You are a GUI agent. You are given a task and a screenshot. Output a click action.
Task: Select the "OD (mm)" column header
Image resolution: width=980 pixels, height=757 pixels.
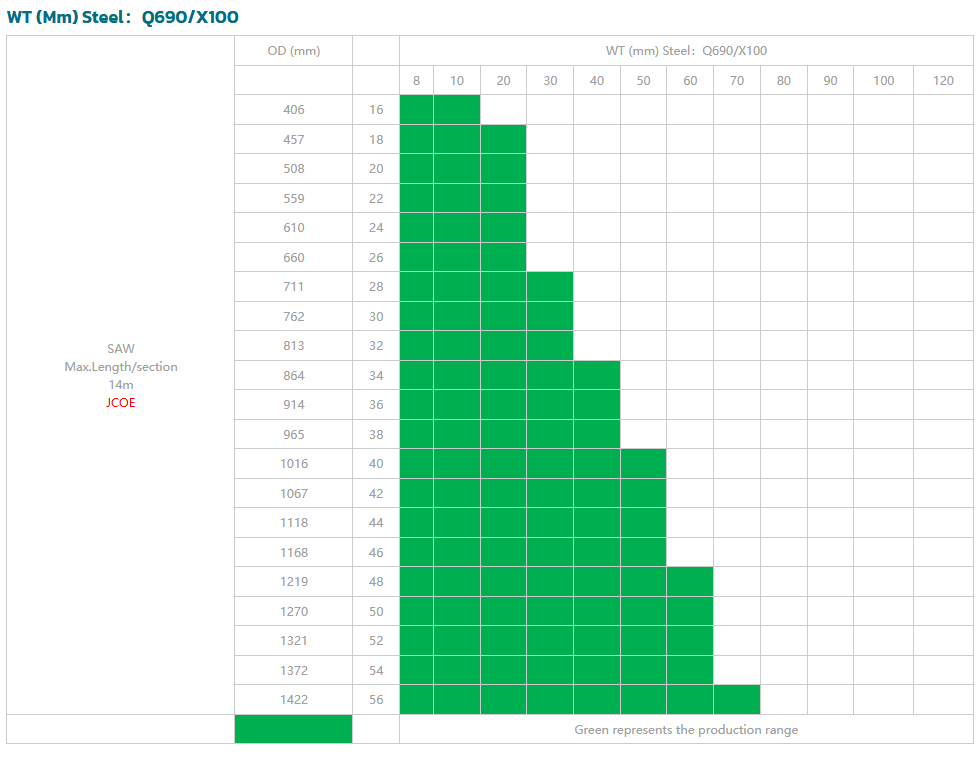(293, 51)
